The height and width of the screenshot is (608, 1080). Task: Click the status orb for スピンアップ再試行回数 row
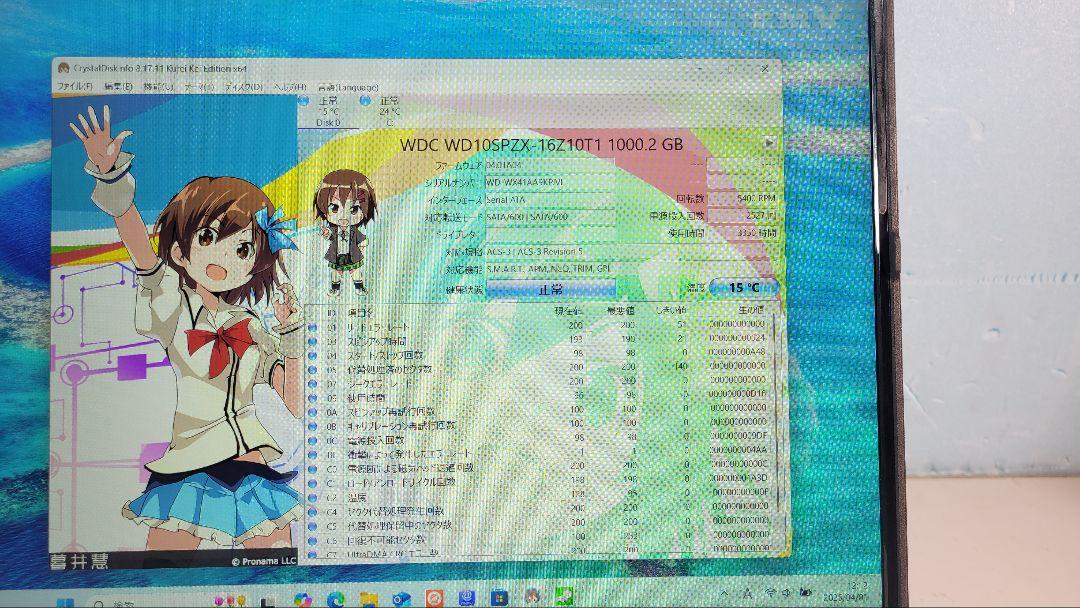point(313,412)
